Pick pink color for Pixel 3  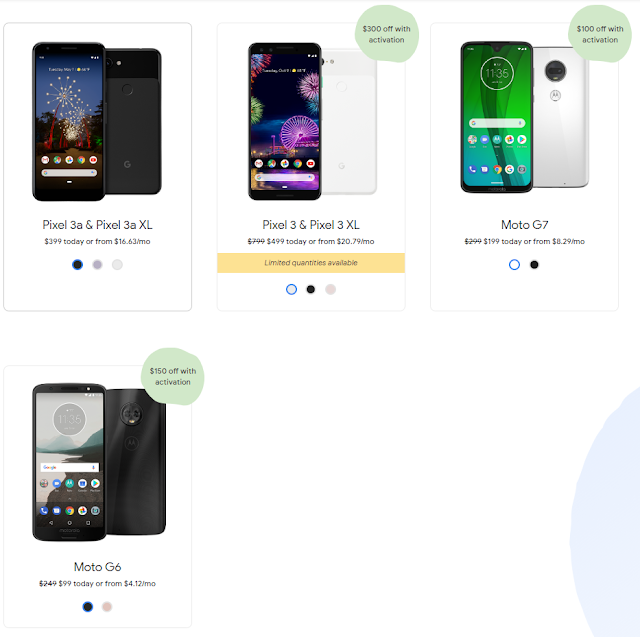pos(331,289)
